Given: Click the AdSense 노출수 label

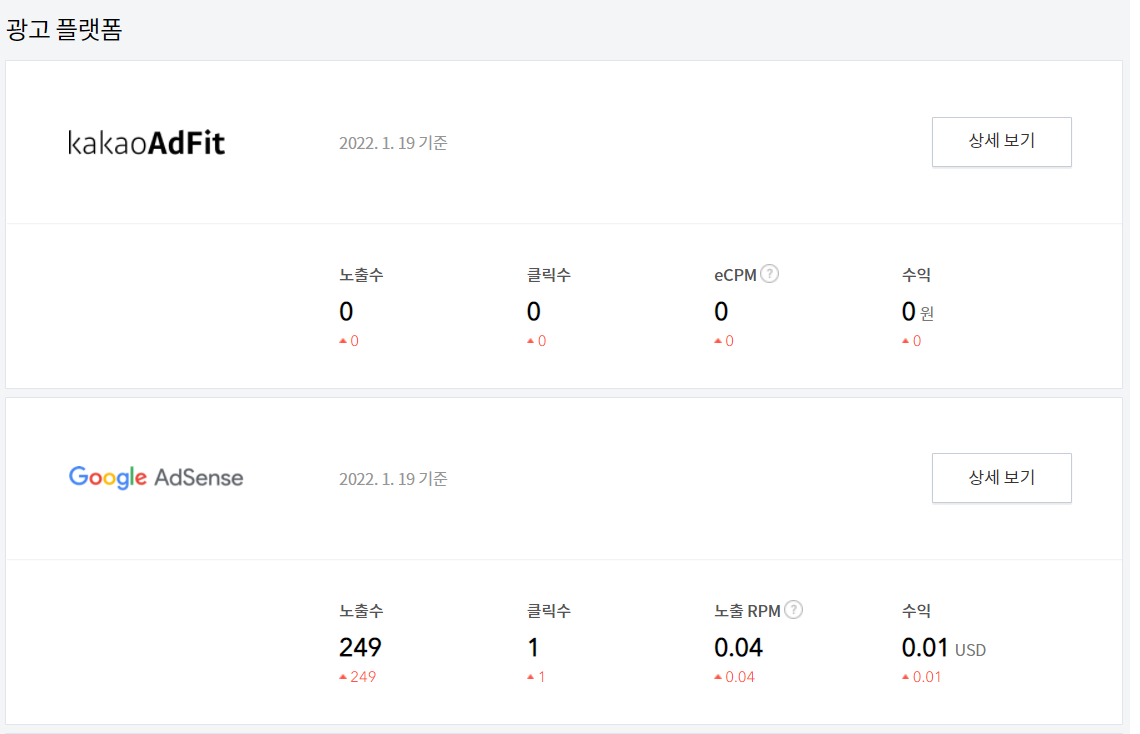Looking at the screenshot, I should click(361, 611).
